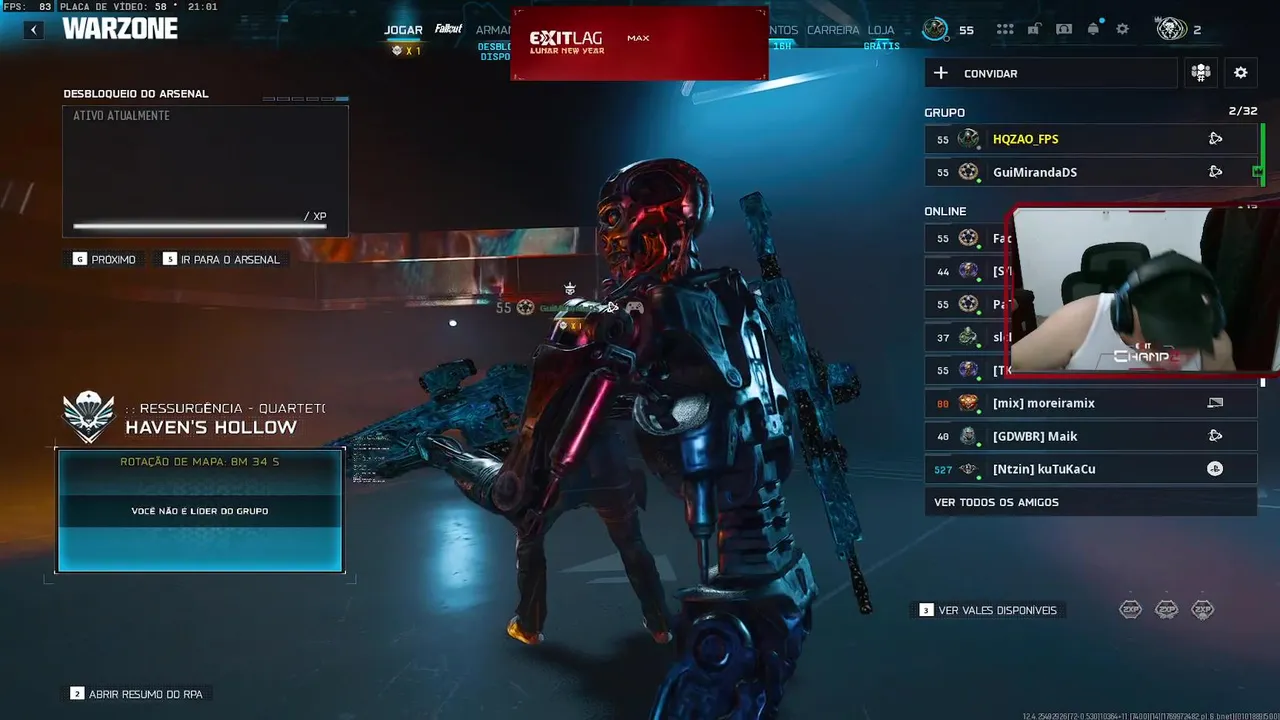Select friend [mix] moreiramix
Screen dimensions: 1280x720
[1091, 403]
